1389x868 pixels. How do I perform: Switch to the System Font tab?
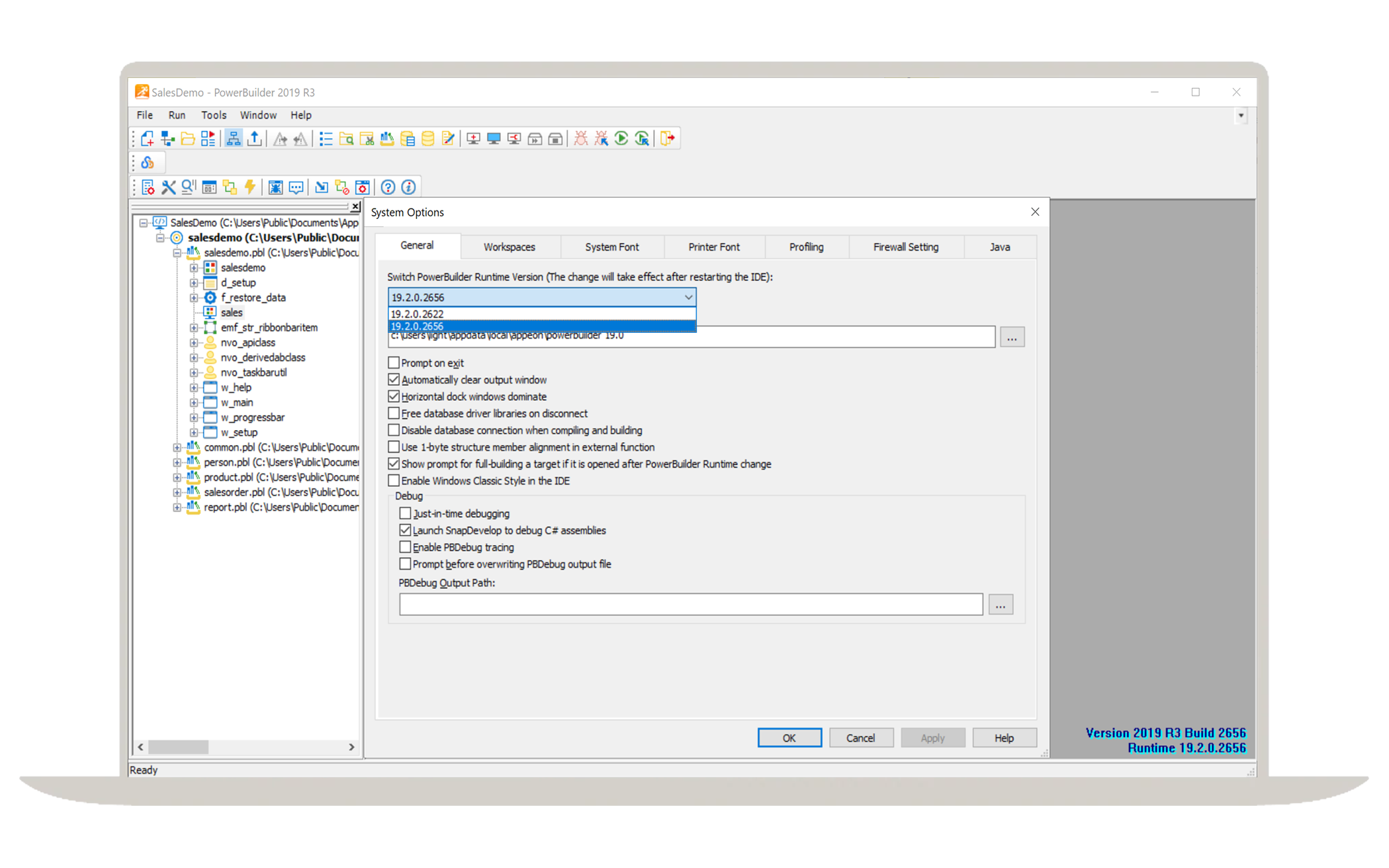[x=612, y=247]
